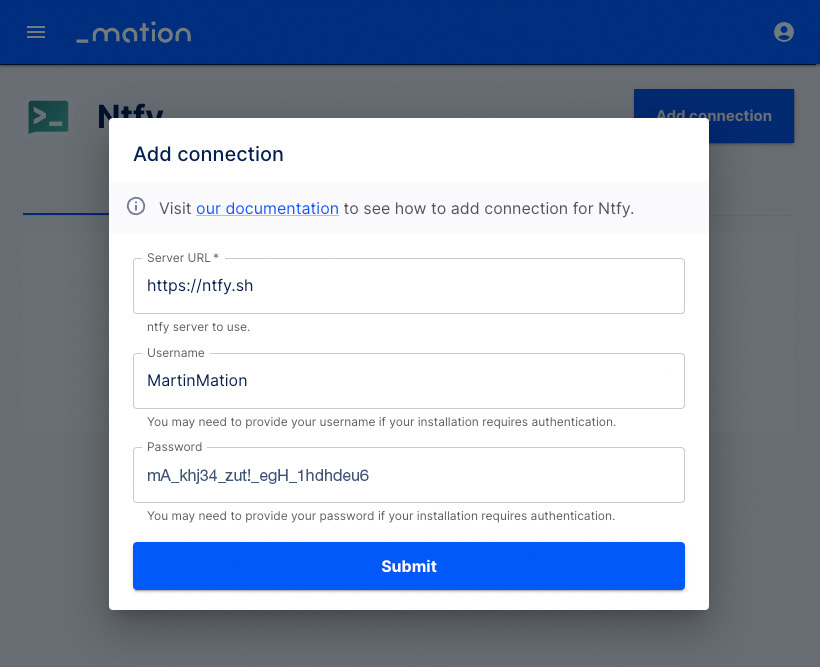Click the username authentication helper text
This screenshot has height=667, width=820.
(381, 422)
